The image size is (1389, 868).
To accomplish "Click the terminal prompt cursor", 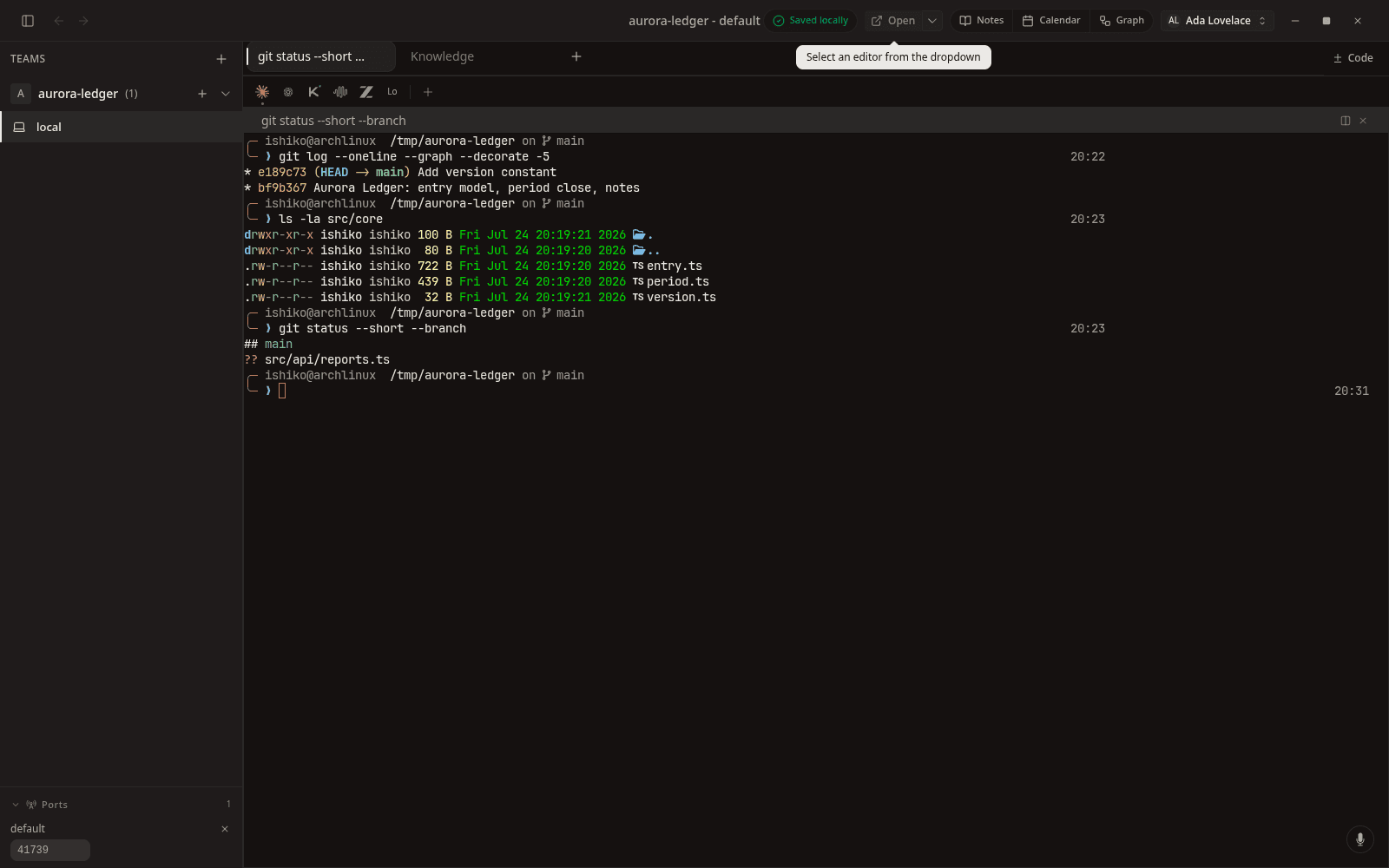I will (x=282, y=391).
